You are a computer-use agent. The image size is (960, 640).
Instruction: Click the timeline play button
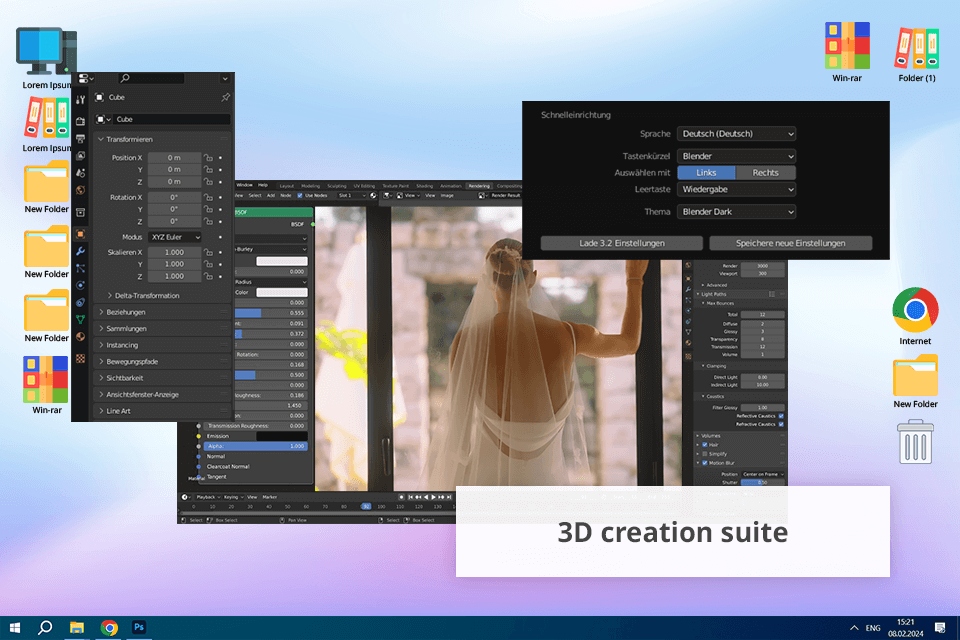[433, 497]
